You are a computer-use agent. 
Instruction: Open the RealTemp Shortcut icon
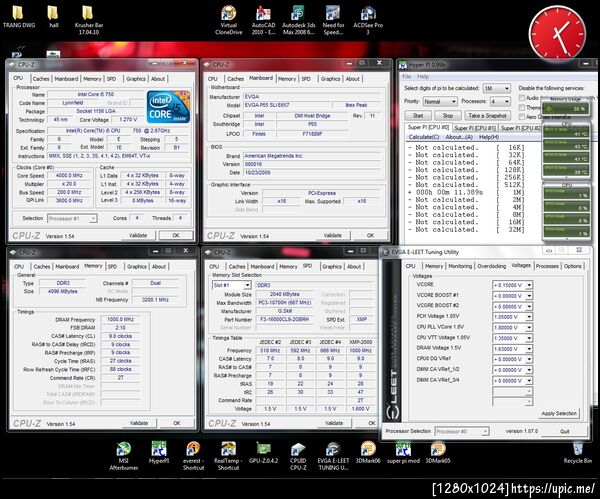(x=228, y=456)
